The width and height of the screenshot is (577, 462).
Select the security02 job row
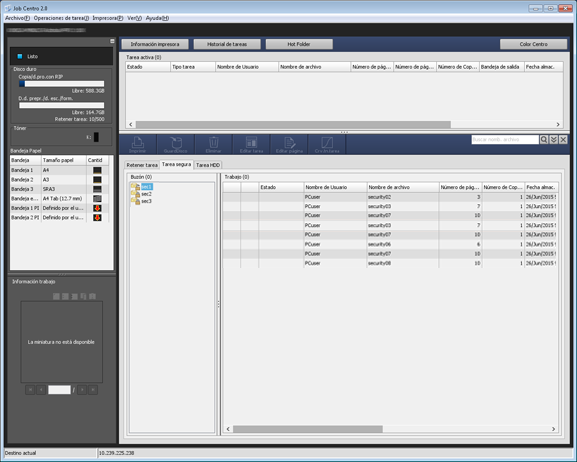pos(390,197)
